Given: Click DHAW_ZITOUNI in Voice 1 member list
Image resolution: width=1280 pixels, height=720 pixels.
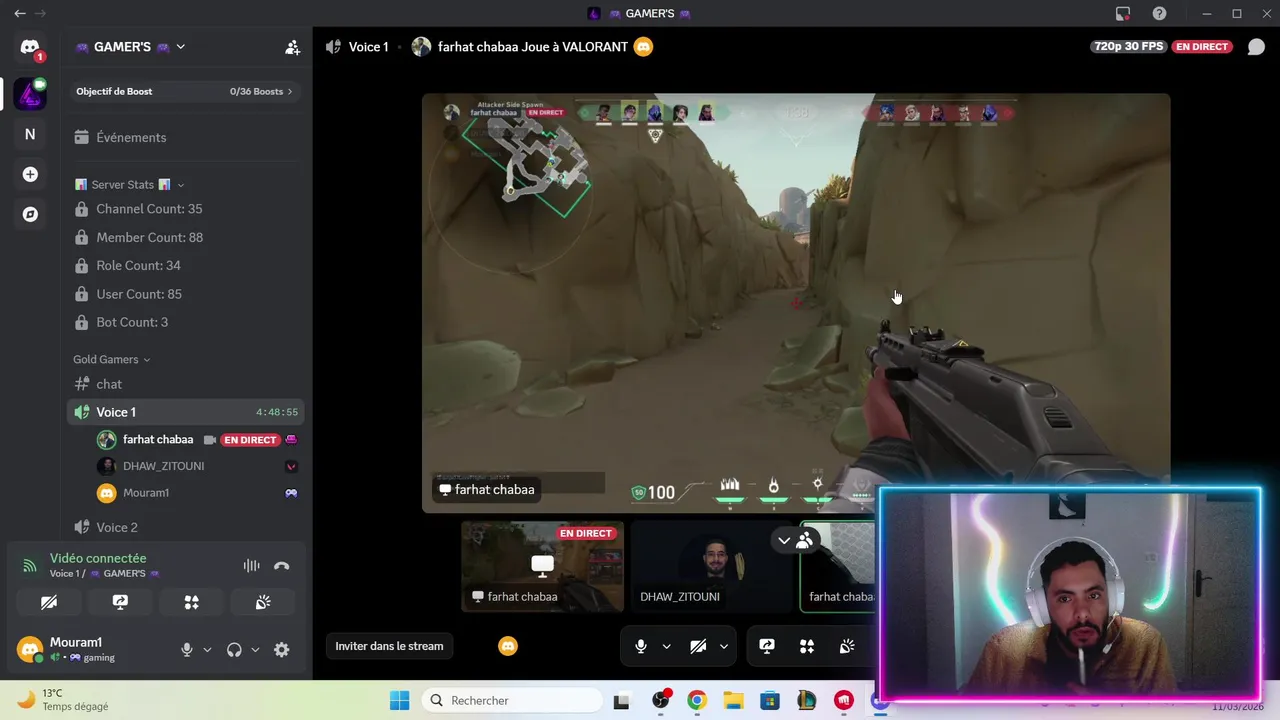Looking at the screenshot, I should 163,466.
